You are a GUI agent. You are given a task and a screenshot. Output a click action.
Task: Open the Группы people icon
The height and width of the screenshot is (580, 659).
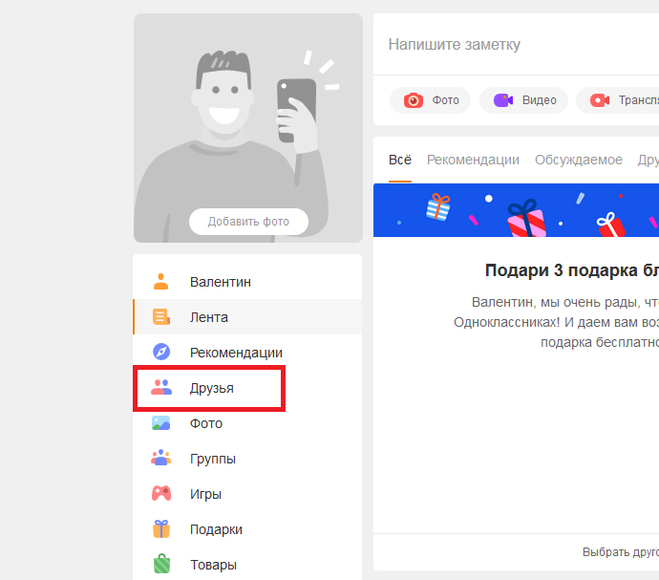(161, 459)
